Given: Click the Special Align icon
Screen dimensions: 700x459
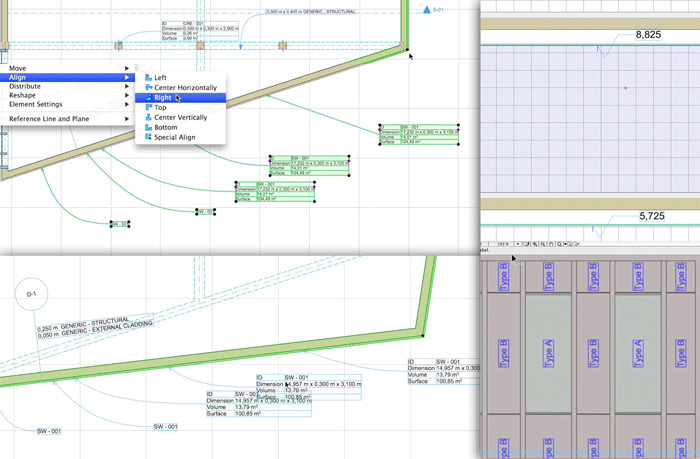Looking at the screenshot, I should pyautogui.click(x=148, y=137).
